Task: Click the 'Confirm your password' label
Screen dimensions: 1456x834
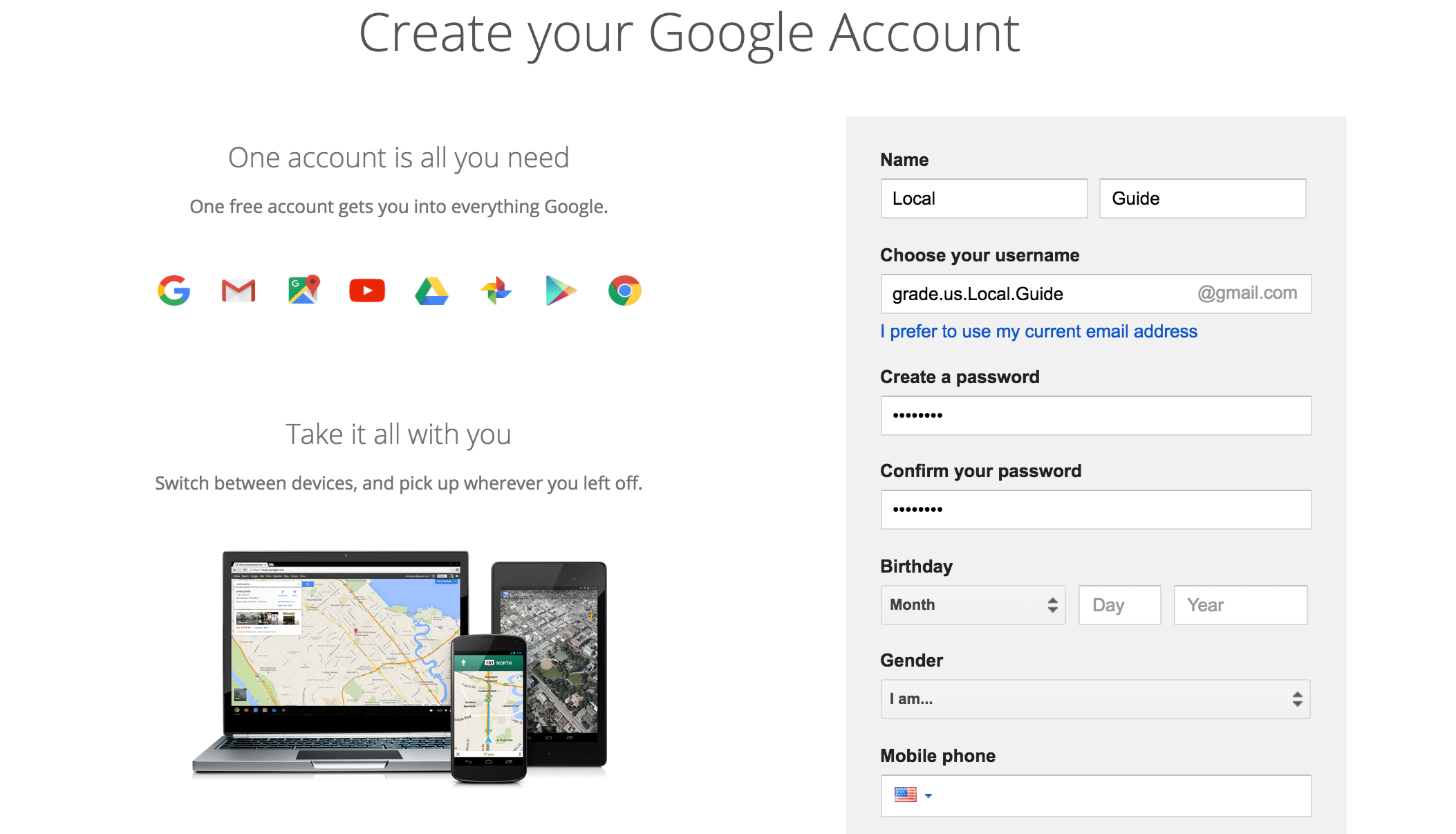Action: (980, 471)
